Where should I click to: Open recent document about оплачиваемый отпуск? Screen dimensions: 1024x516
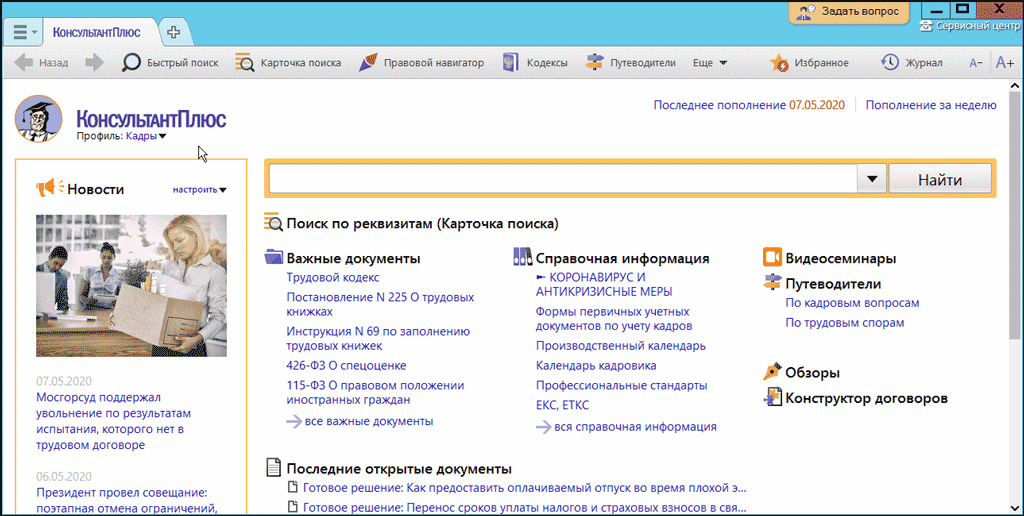point(524,488)
